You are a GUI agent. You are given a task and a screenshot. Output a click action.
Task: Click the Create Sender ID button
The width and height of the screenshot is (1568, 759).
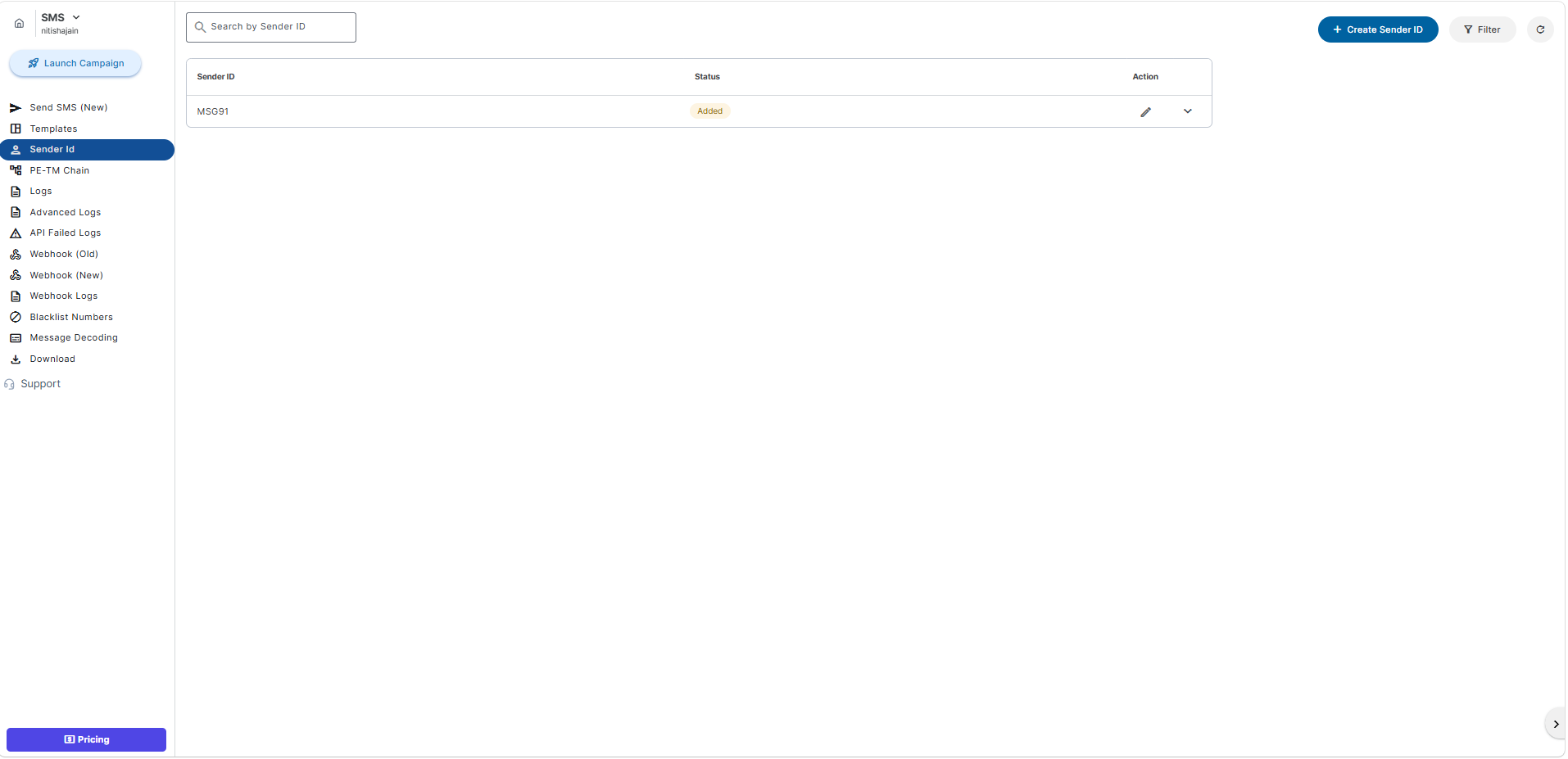point(1377,29)
